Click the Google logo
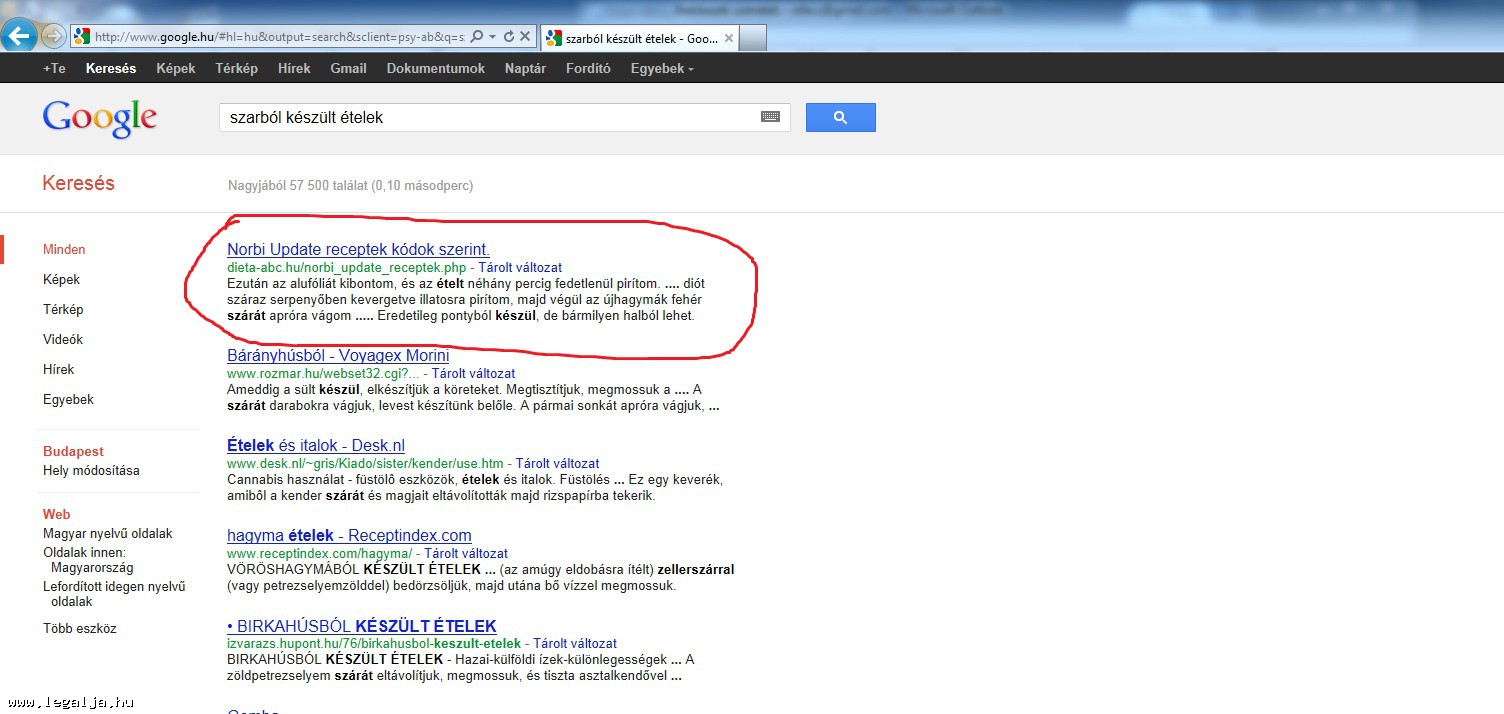The height and width of the screenshot is (714, 1504). (x=100, y=118)
